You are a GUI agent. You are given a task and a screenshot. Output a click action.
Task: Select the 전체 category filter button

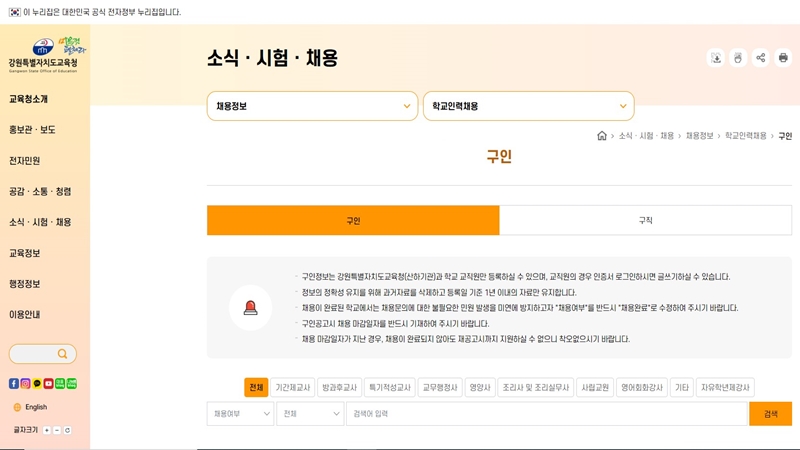pos(256,387)
